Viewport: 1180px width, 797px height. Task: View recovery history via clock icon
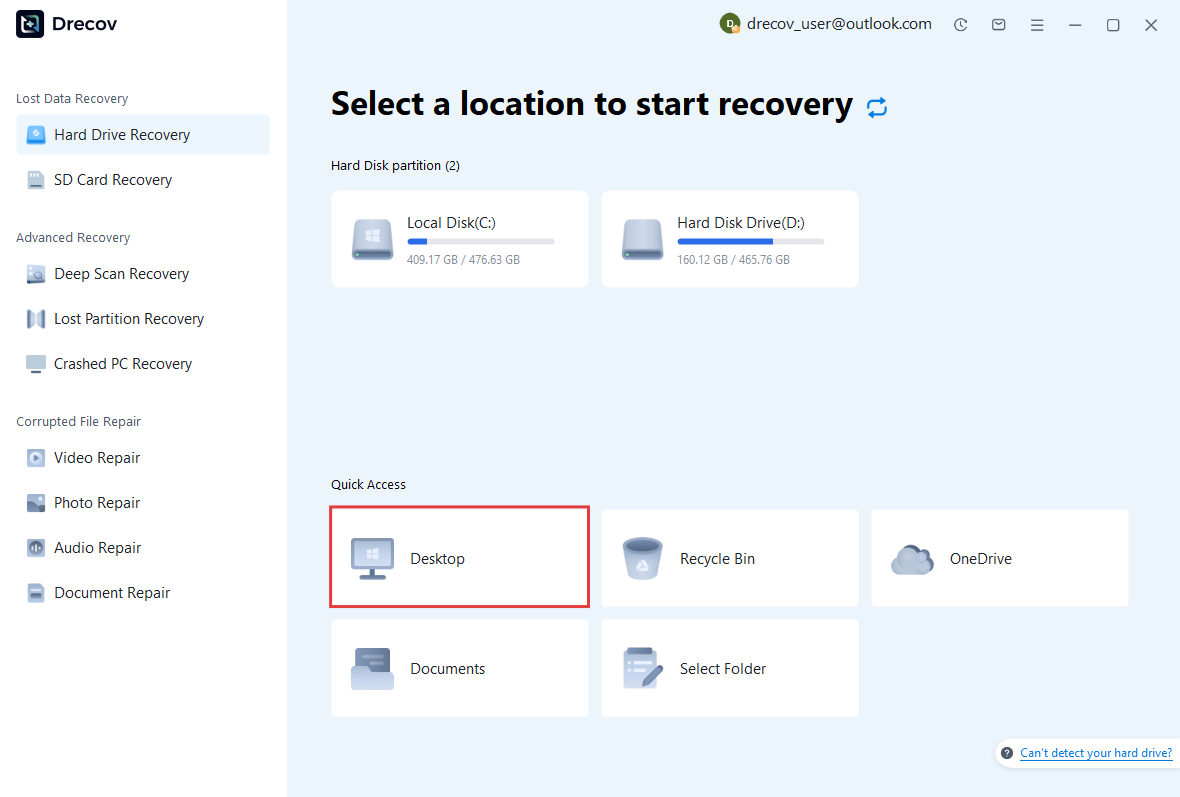(960, 24)
